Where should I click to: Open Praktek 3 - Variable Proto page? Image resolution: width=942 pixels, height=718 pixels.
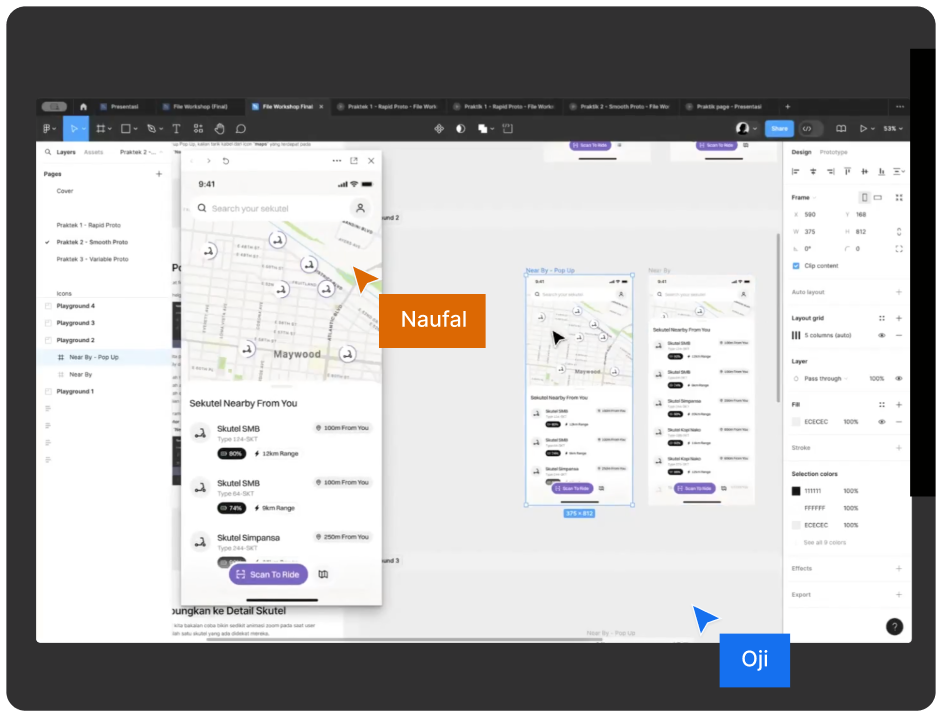pyautogui.click(x=93, y=260)
